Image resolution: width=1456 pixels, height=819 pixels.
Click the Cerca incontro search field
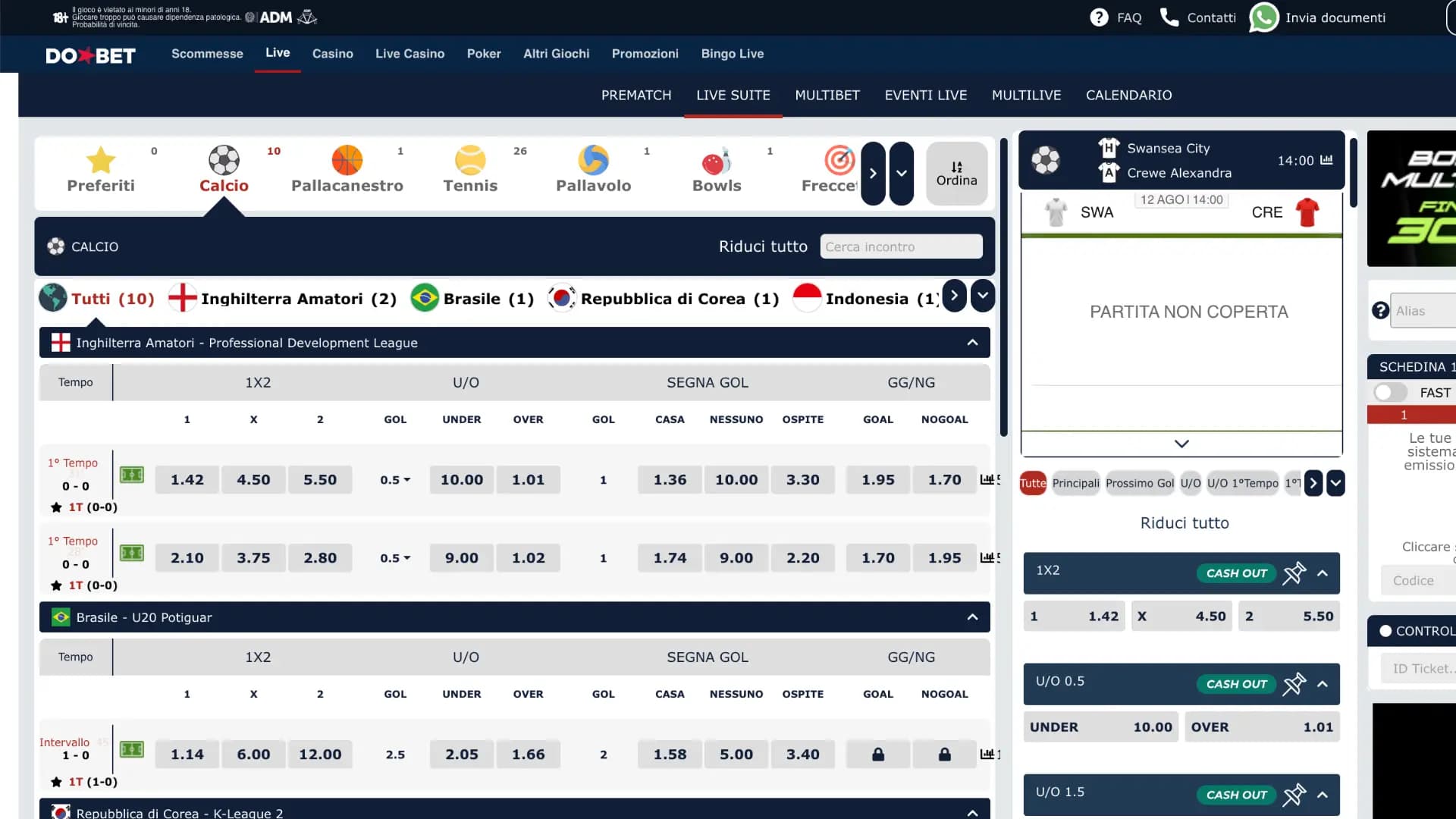click(x=901, y=246)
